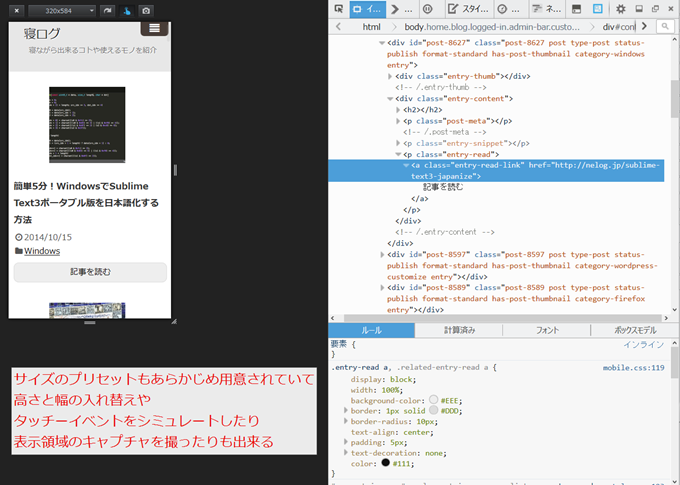680x485 pixels.
Task: Toggle the Responsive Design Mode icon in toolbar
Action: [598, 9]
